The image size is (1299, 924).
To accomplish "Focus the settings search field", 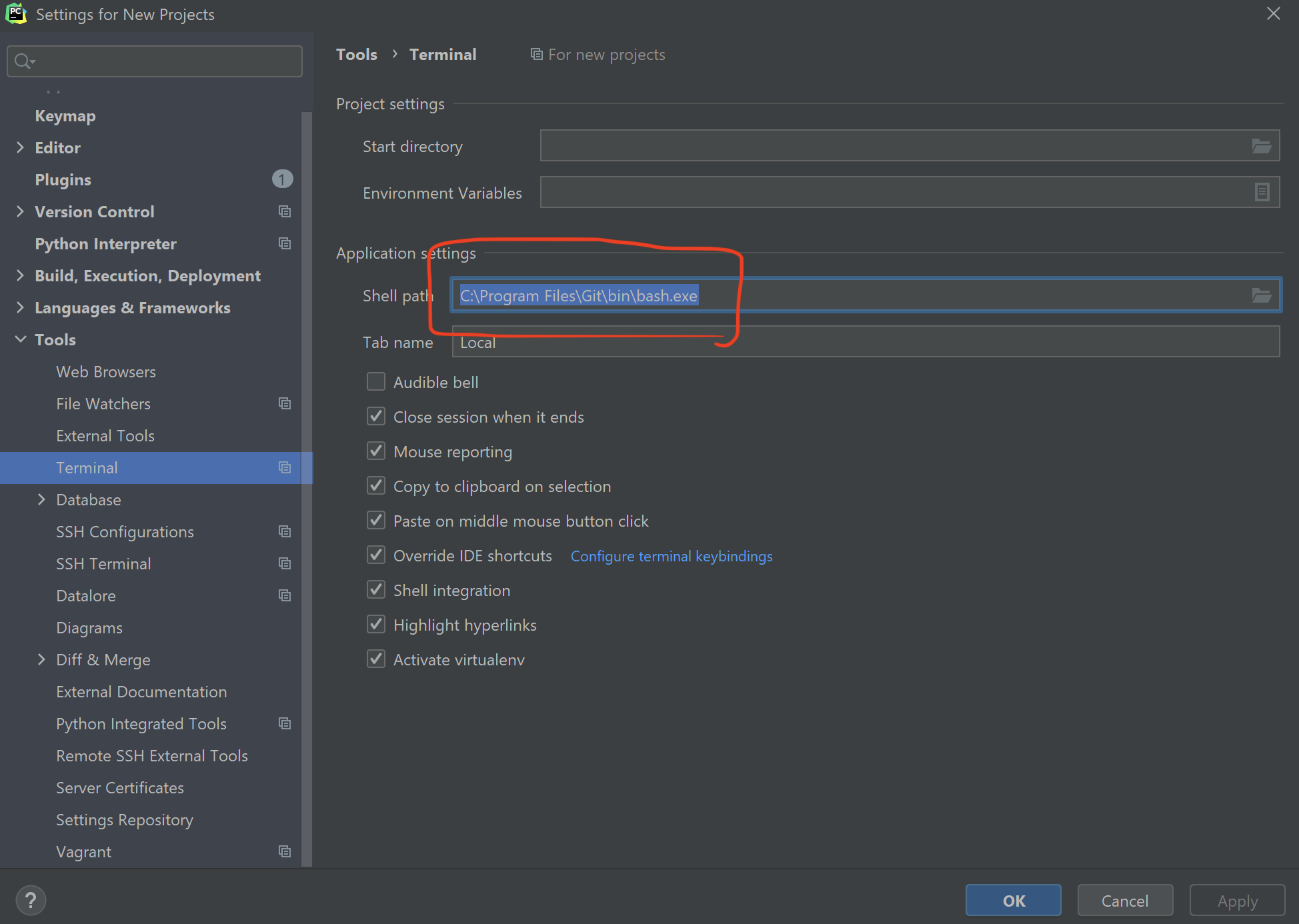I will click(155, 61).
